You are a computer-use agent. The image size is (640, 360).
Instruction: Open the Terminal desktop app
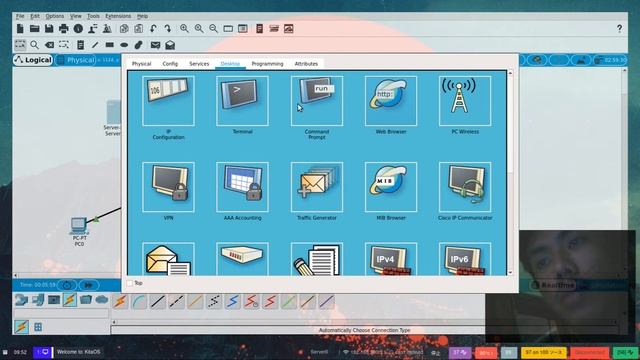(242, 101)
